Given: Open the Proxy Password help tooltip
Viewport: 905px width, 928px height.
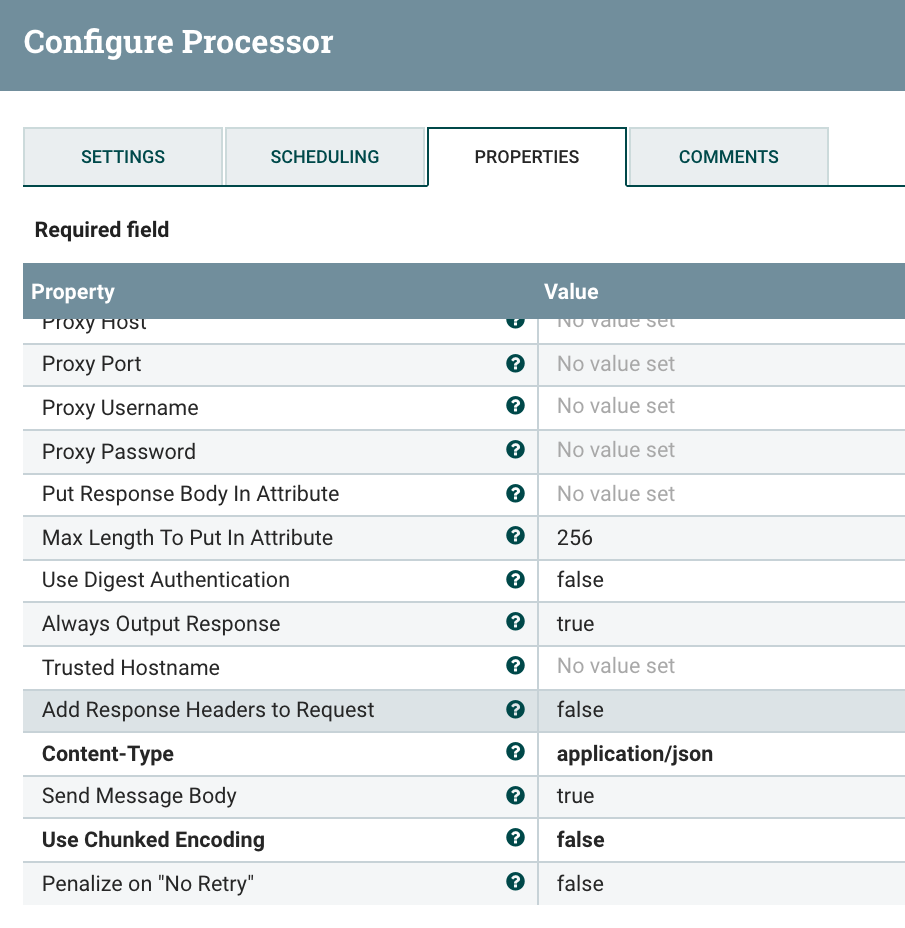Looking at the screenshot, I should (x=515, y=450).
